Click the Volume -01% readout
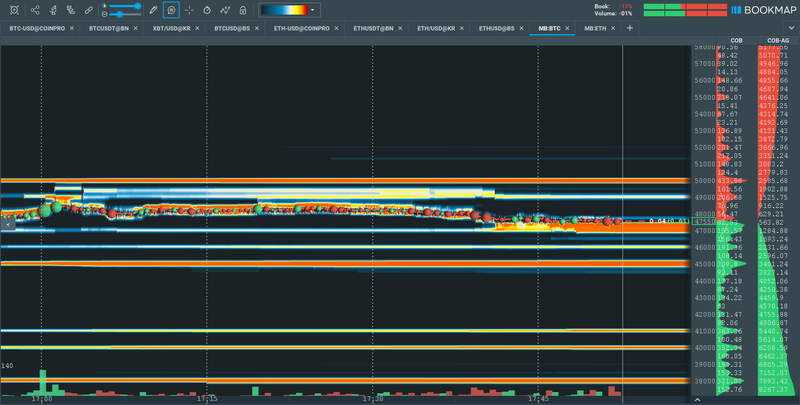This screenshot has height=405, width=800. tap(613, 13)
